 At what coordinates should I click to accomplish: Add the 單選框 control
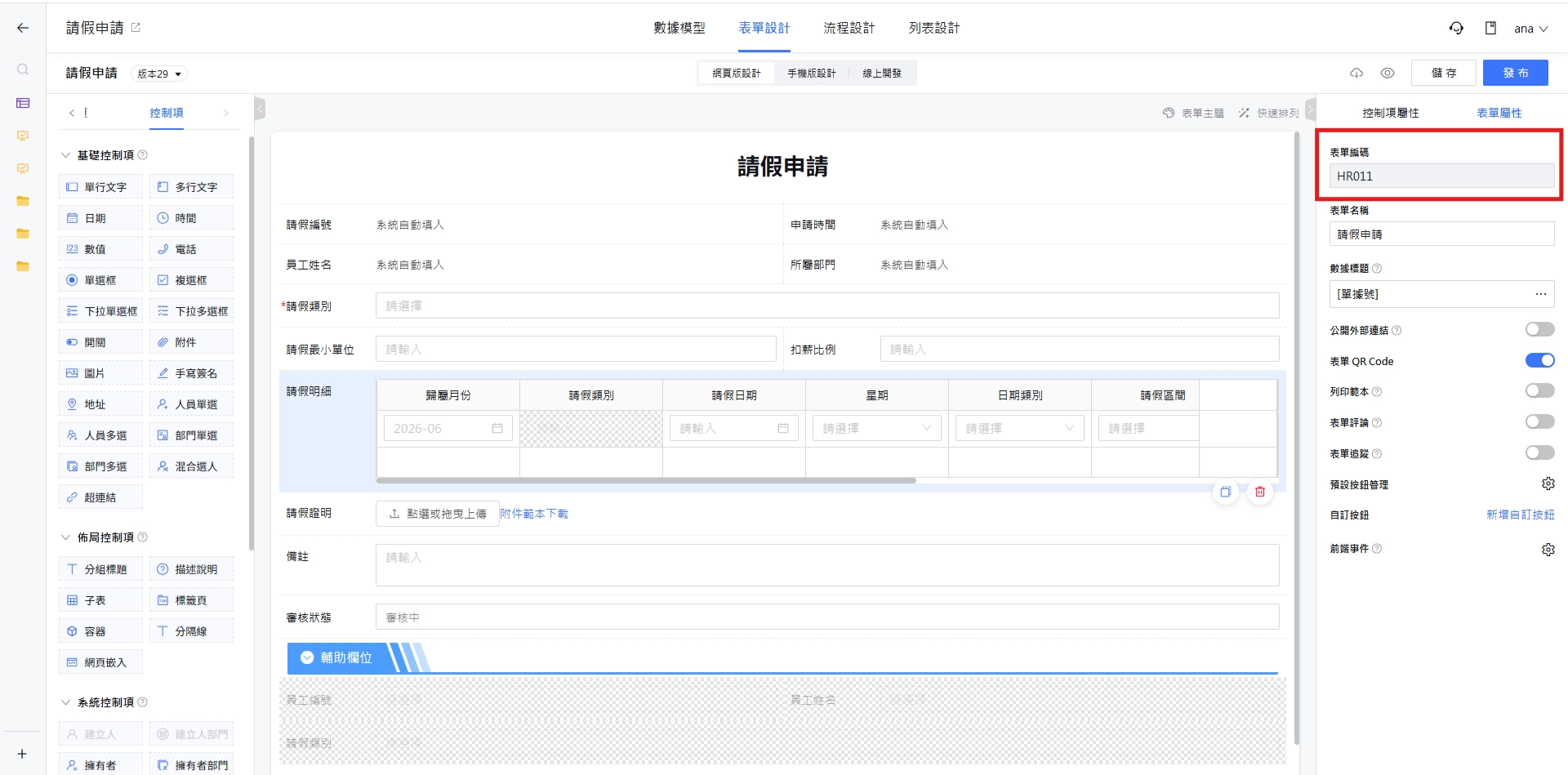pyautogui.click(x=101, y=280)
